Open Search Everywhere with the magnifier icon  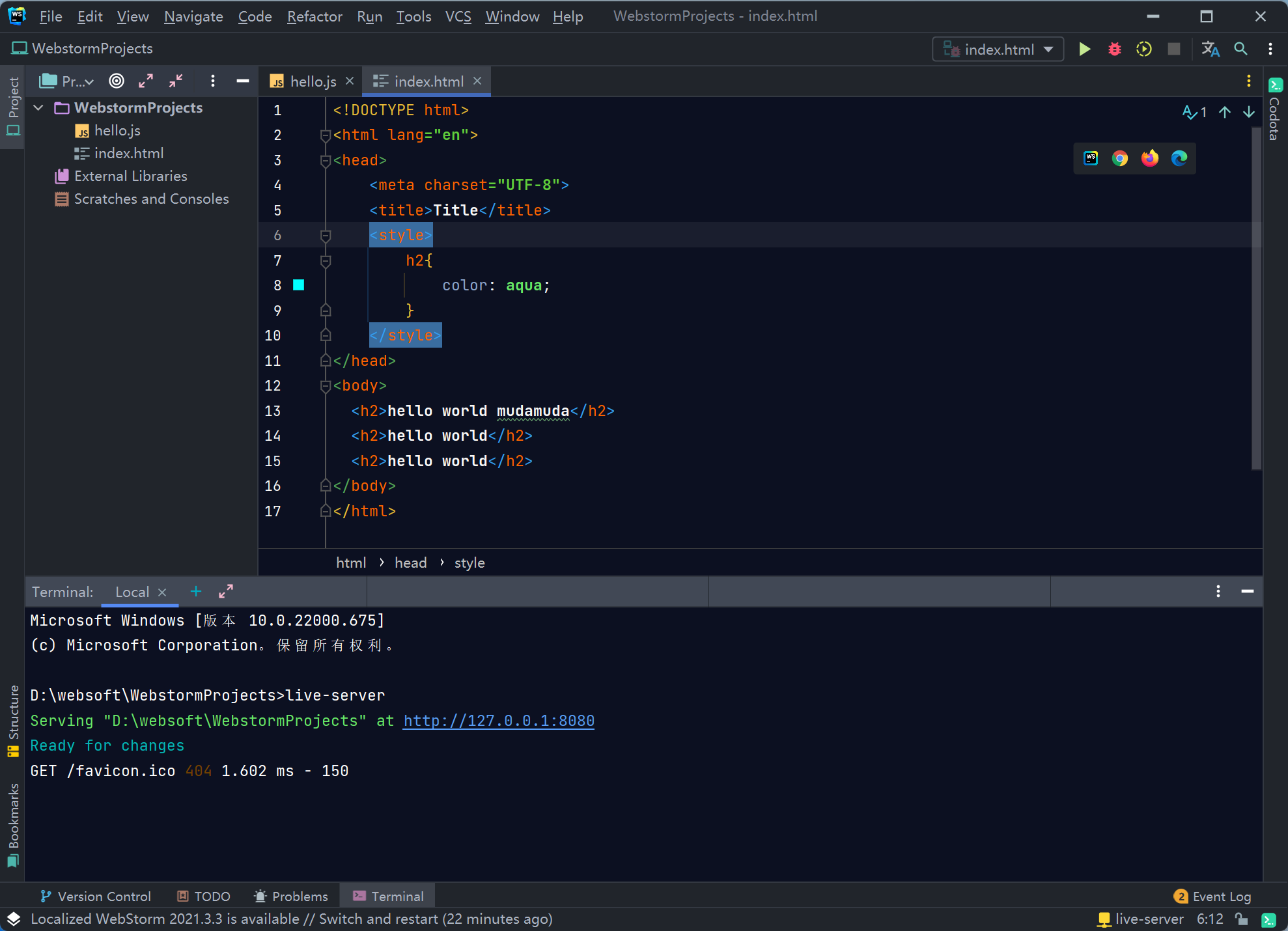click(x=1240, y=49)
